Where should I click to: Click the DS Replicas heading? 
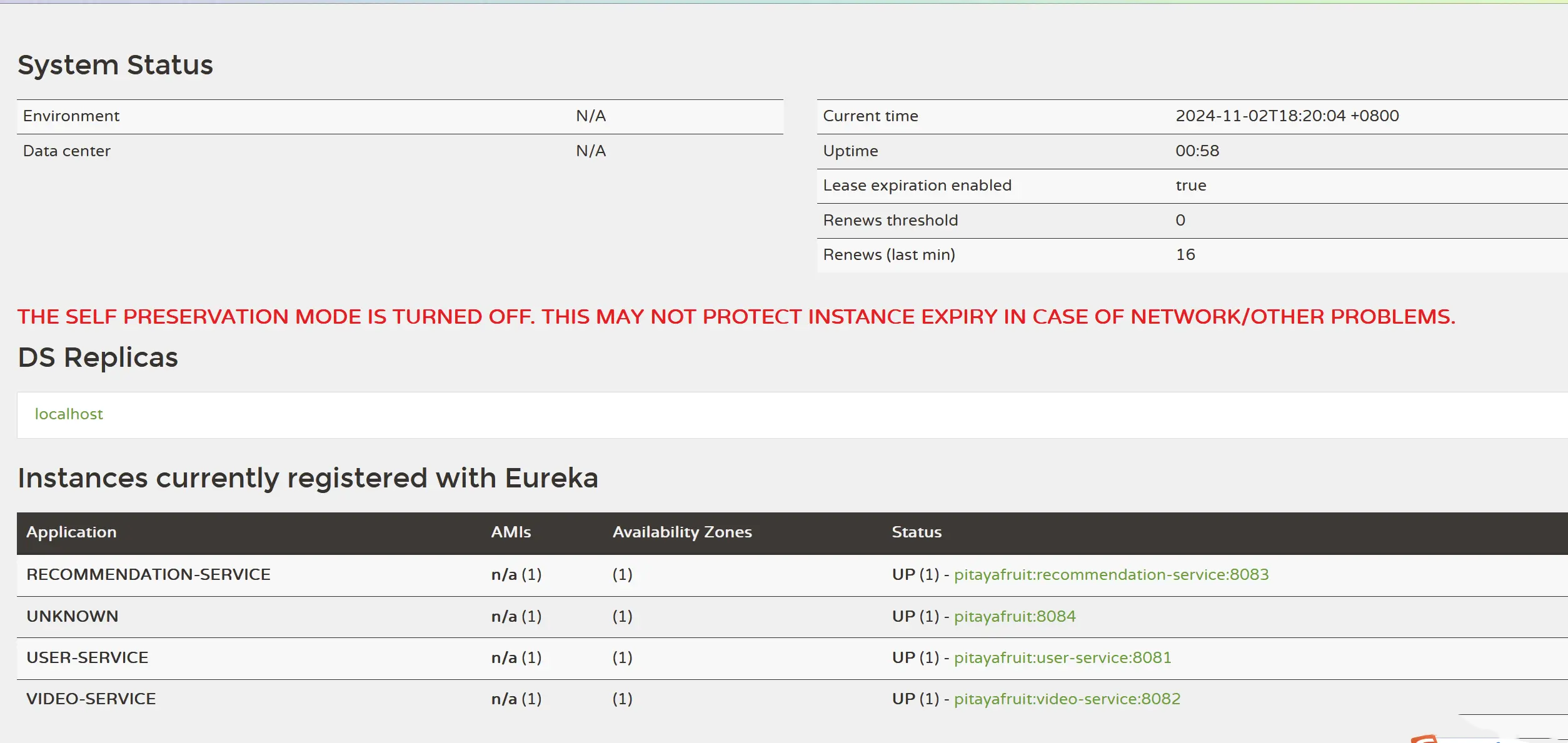tap(98, 357)
